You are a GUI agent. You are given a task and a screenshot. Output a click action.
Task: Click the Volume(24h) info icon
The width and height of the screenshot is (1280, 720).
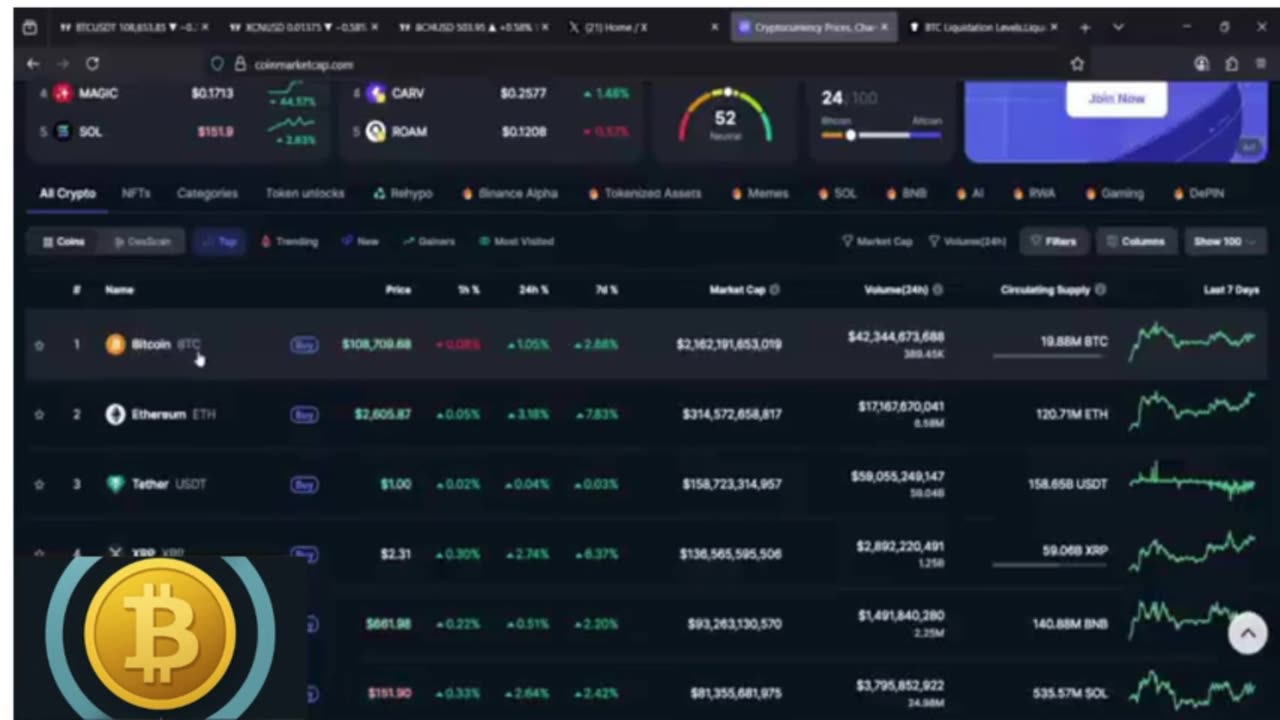(937, 290)
